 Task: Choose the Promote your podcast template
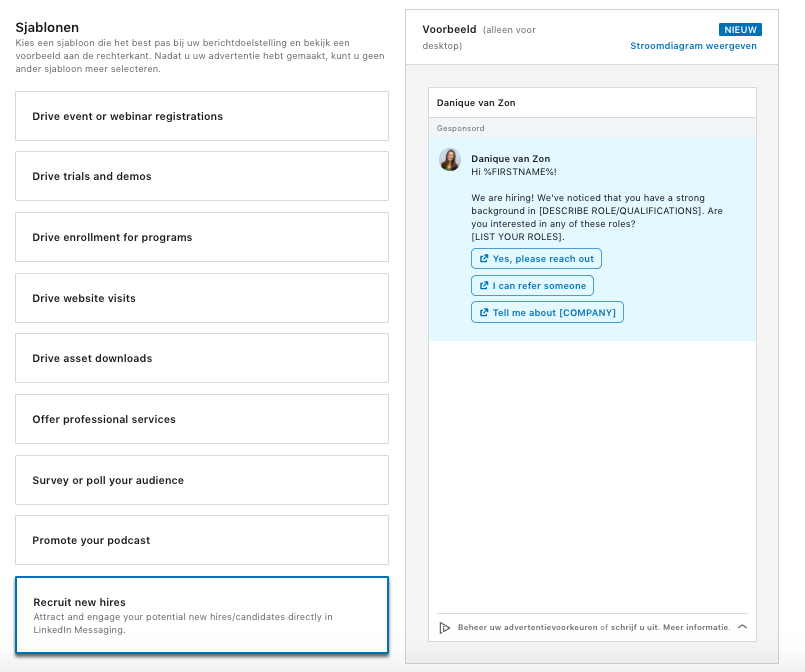(202, 540)
